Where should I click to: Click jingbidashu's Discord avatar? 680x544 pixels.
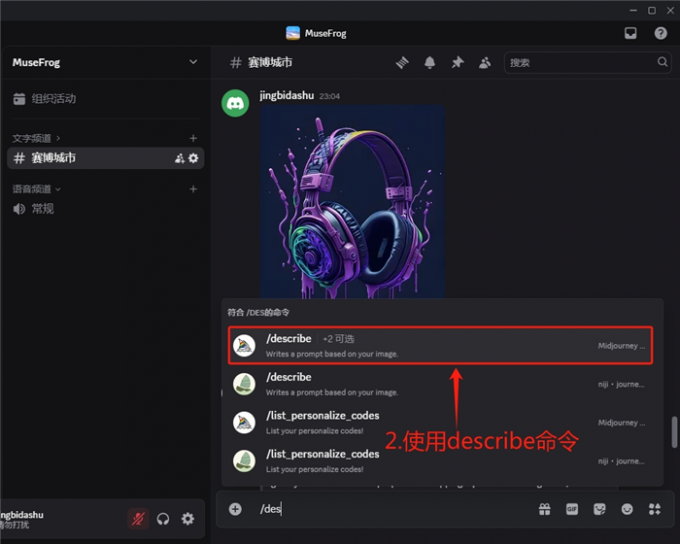(235, 103)
